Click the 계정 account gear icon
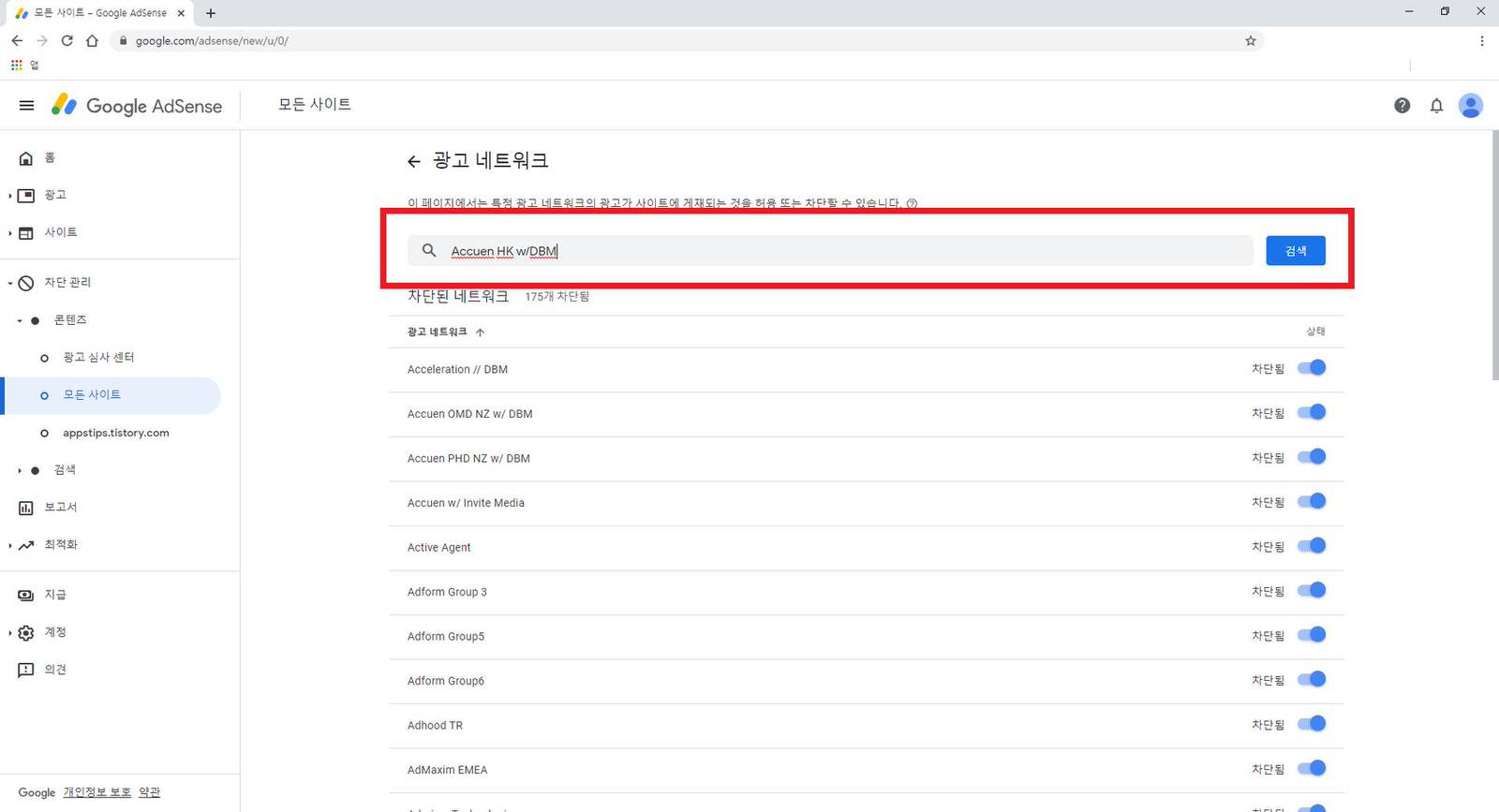Viewport: 1499px width, 812px height. [26, 633]
